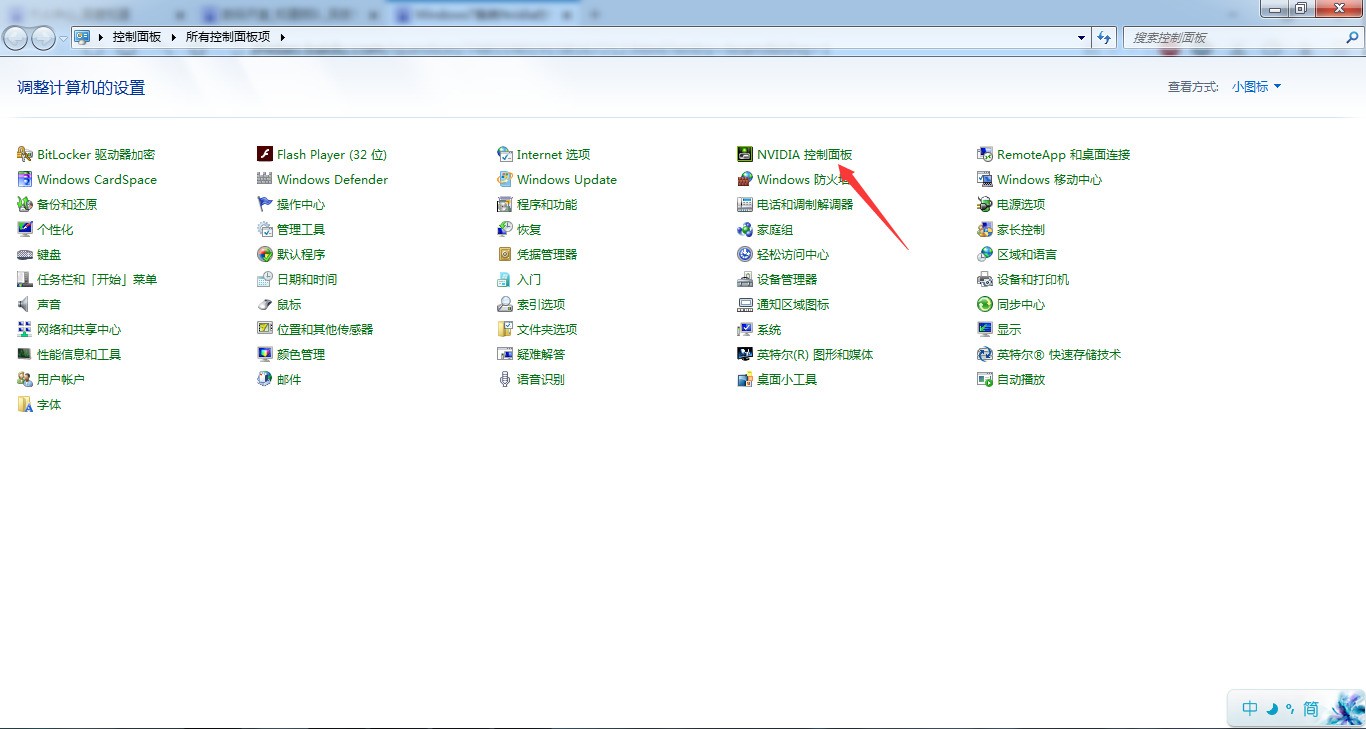The width and height of the screenshot is (1366, 729).
Task: Open the 管理工具 link
Action: pyautogui.click(x=301, y=229)
